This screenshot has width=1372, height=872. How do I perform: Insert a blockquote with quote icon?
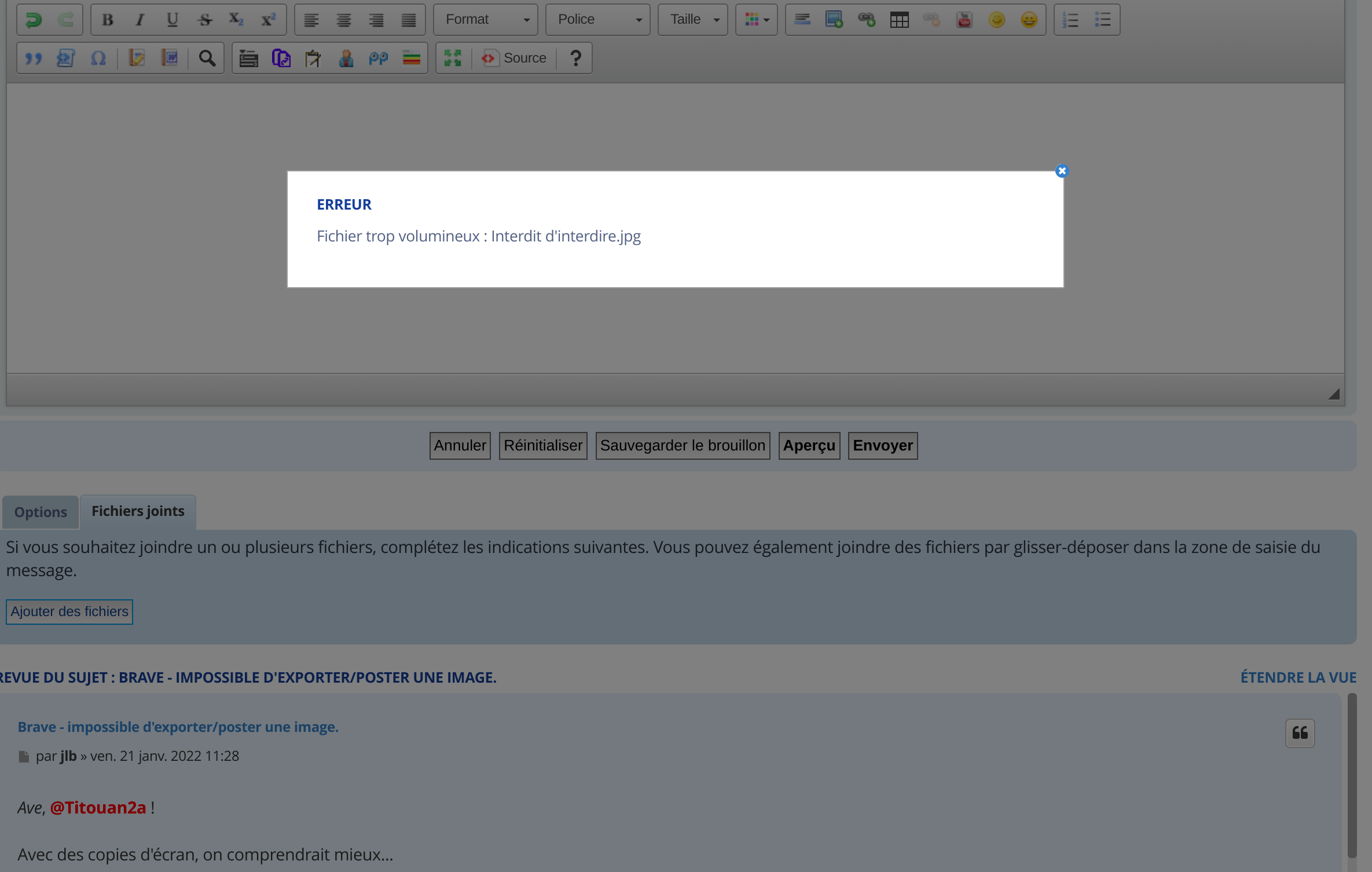[x=34, y=58]
